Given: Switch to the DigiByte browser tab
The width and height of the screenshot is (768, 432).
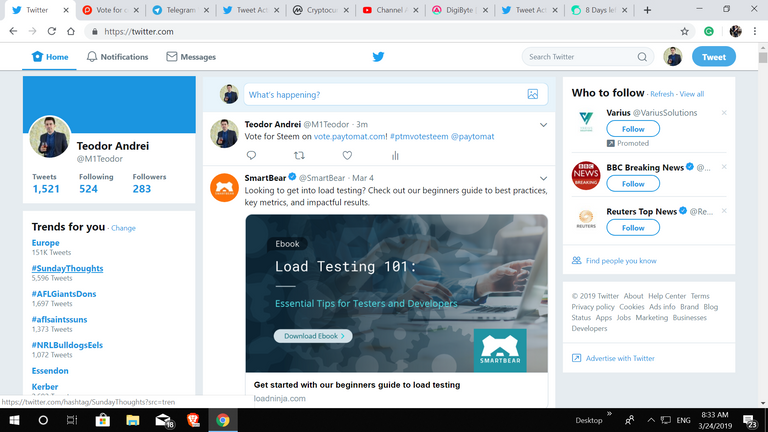Looking at the screenshot, I should click(x=459, y=10).
